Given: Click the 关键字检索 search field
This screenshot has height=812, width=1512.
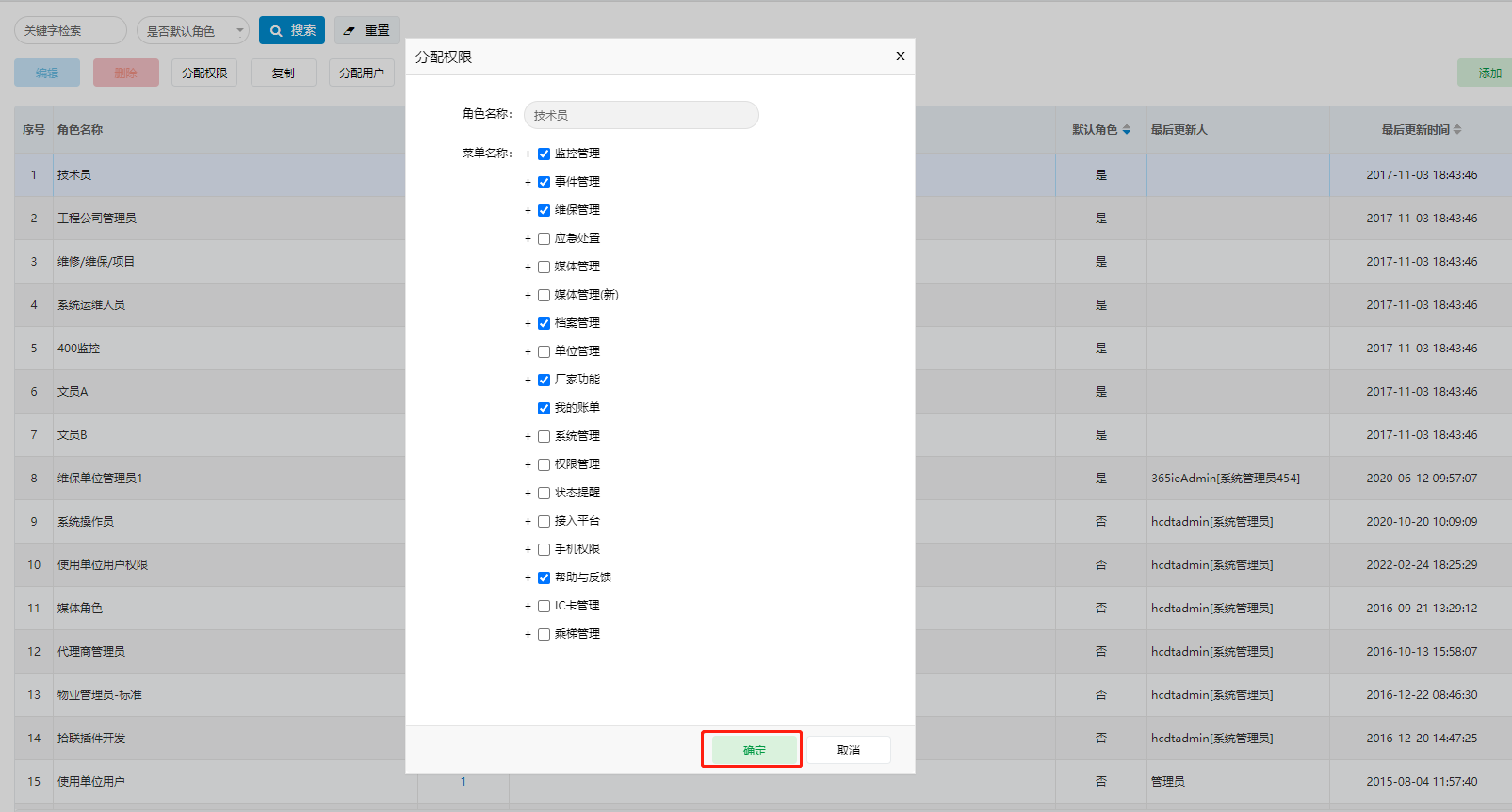Looking at the screenshot, I should (70, 31).
